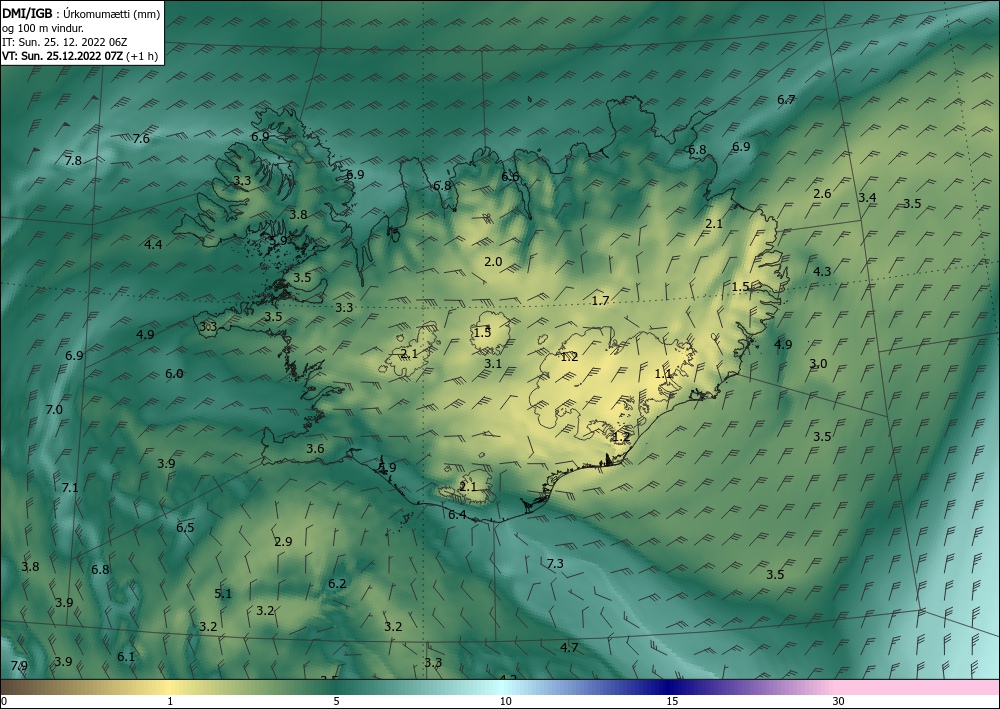Click the map value 3.0

click(818, 364)
